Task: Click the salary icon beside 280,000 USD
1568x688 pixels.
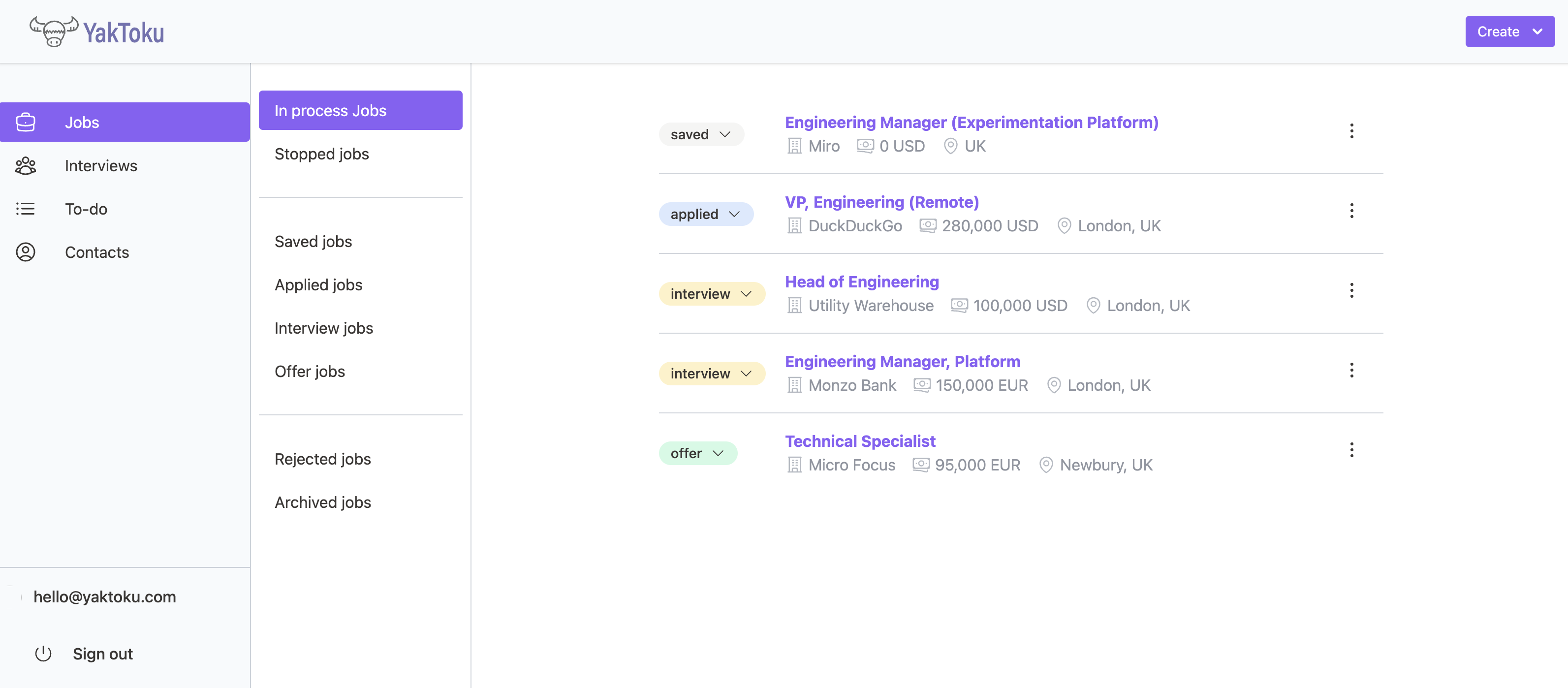Action: pyautogui.click(x=928, y=226)
